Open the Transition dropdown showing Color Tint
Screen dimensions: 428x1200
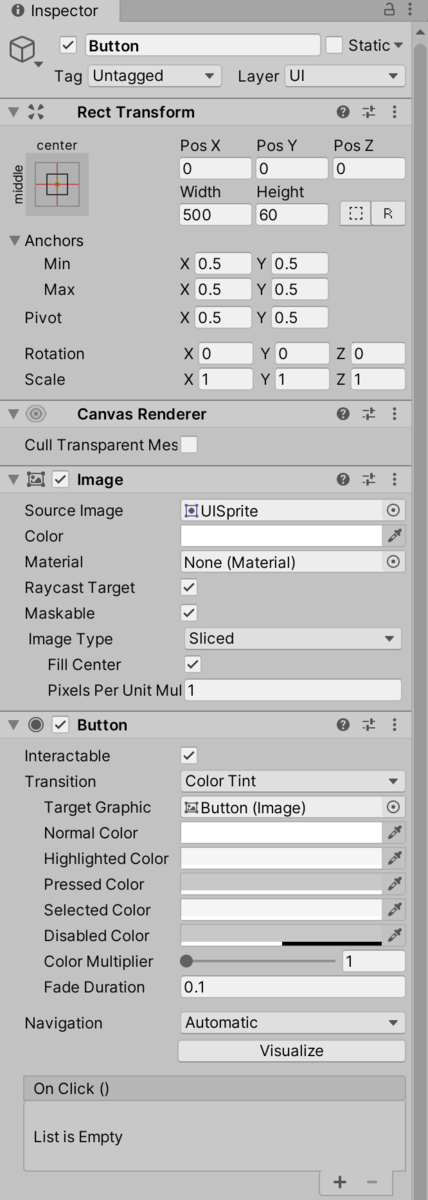pyautogui.click(x=293, y=782)
